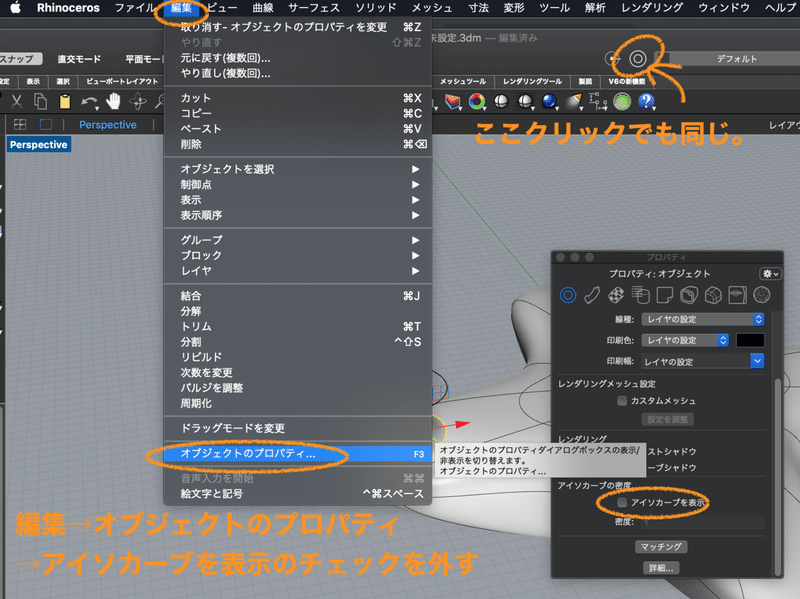Choose オブジェクトのプロパティ... menu item
Viewport: 800px width, 599px height.
pyautogui.click(x=297, y=454)
